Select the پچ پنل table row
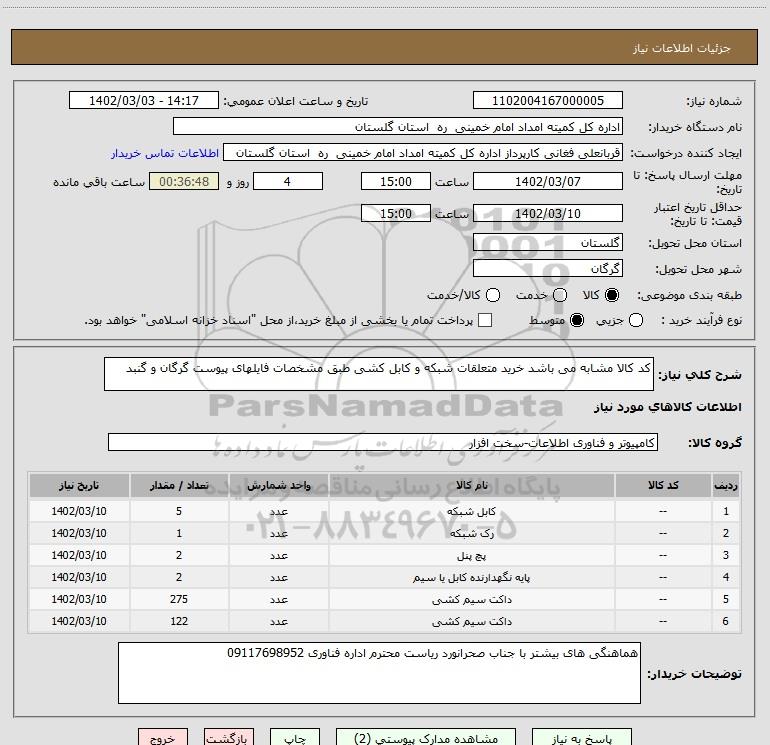 [x=385, y=555]
